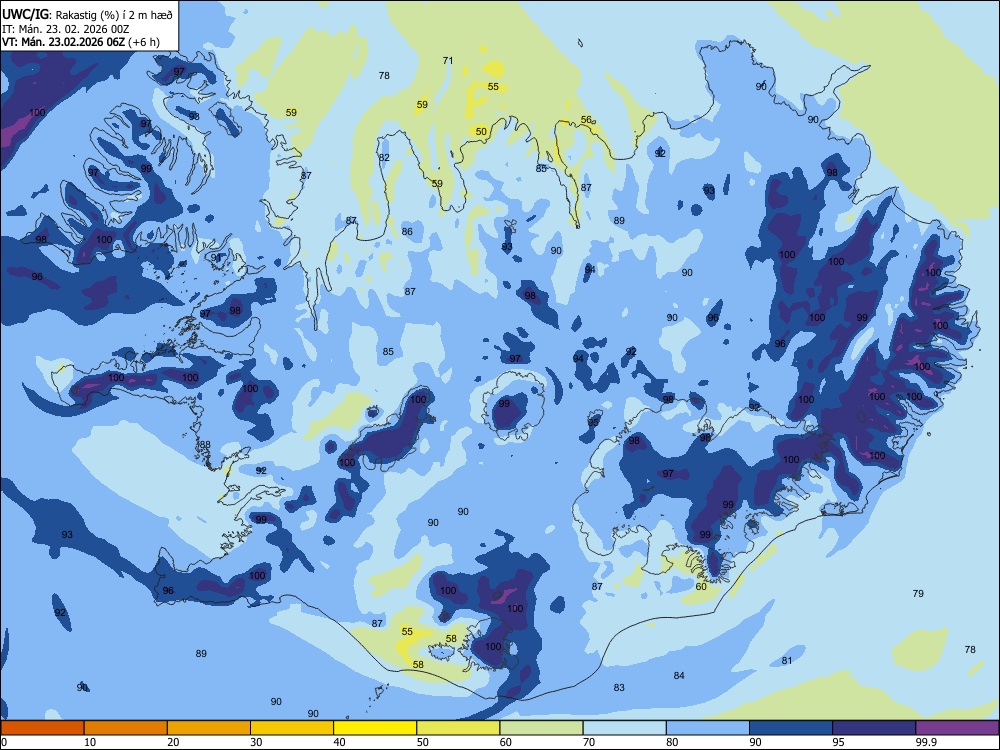Select the medium blue 80–90 legend swatch
The width and height of the screenshot is (1000, 750).
pyautogui.click(x=708, y=728)
